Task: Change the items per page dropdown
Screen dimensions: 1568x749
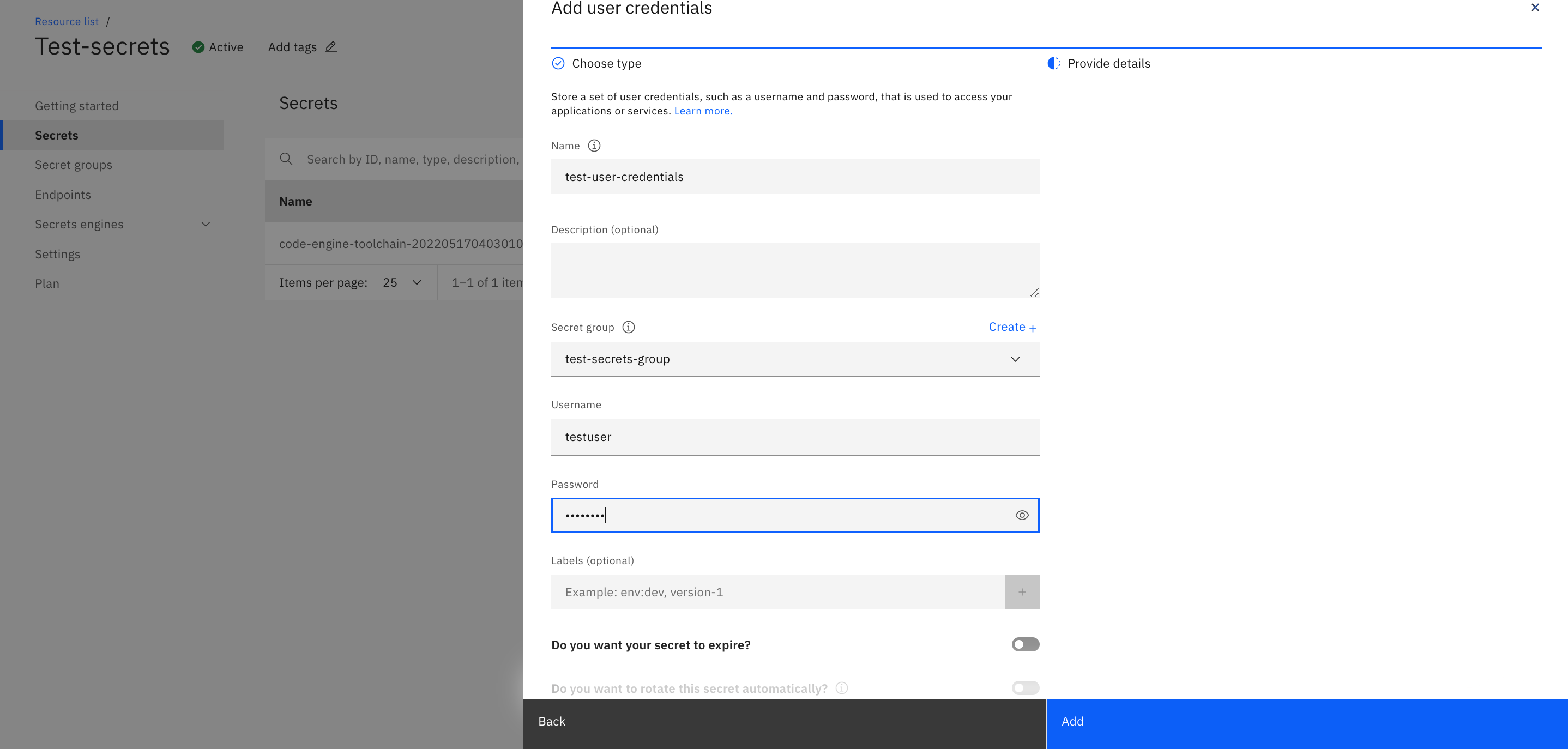Action: point(402,282)
